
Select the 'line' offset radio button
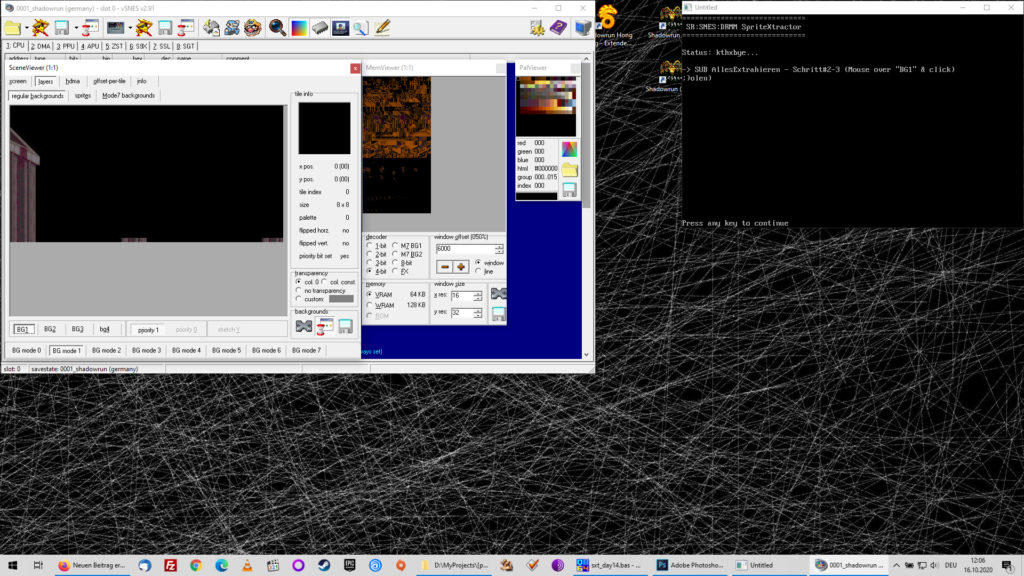tap(479, 272)
